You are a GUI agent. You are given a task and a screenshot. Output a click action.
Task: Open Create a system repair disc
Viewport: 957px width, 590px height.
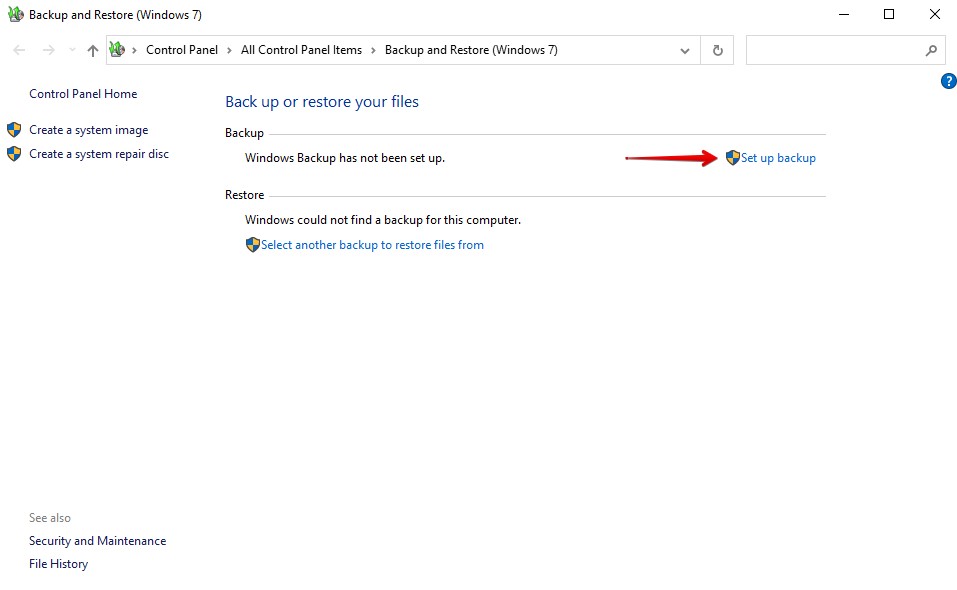coord(99,154)
